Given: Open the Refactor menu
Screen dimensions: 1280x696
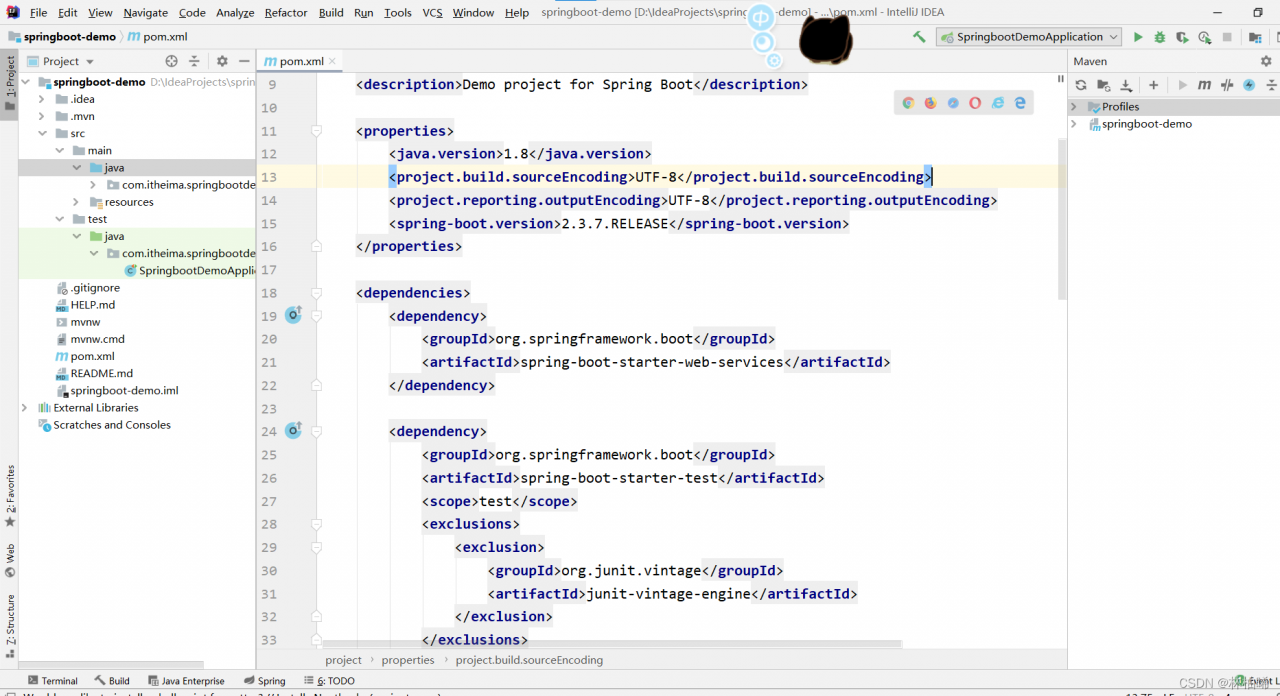Looking at the screenshot, I should tap(286, 12).
